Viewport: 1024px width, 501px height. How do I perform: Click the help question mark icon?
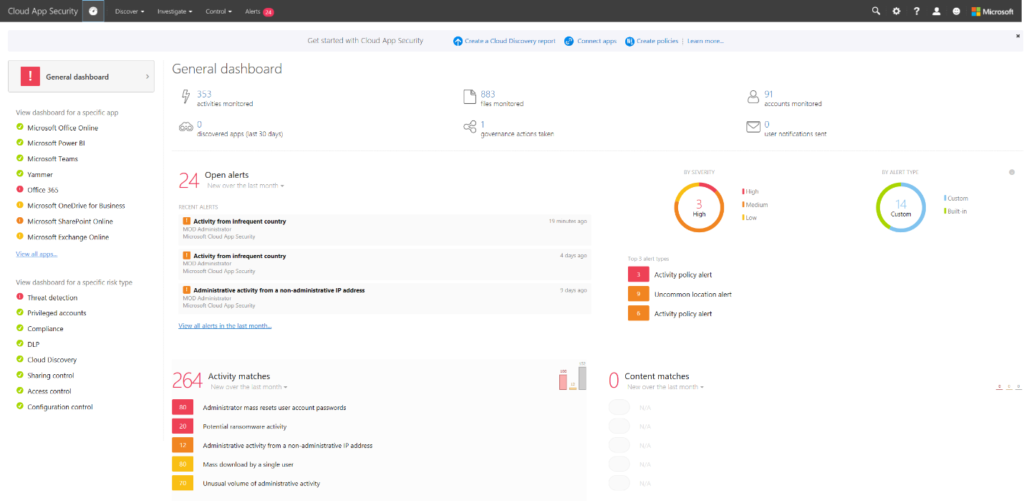click(x=916, y=11)
